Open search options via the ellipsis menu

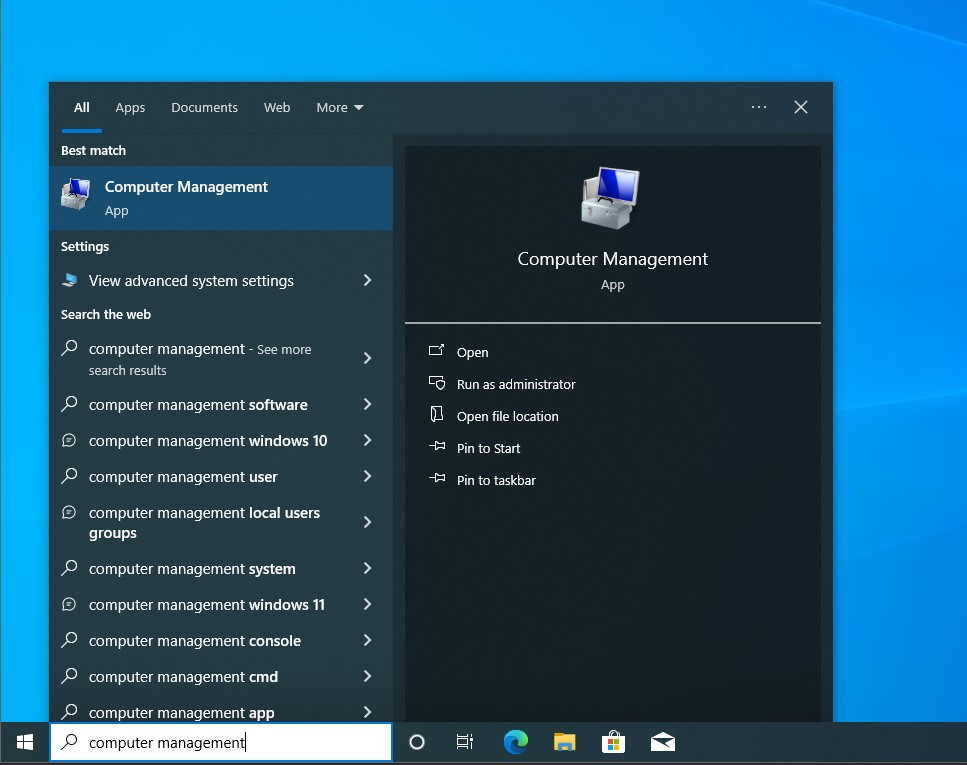click(x=758, y=107)
